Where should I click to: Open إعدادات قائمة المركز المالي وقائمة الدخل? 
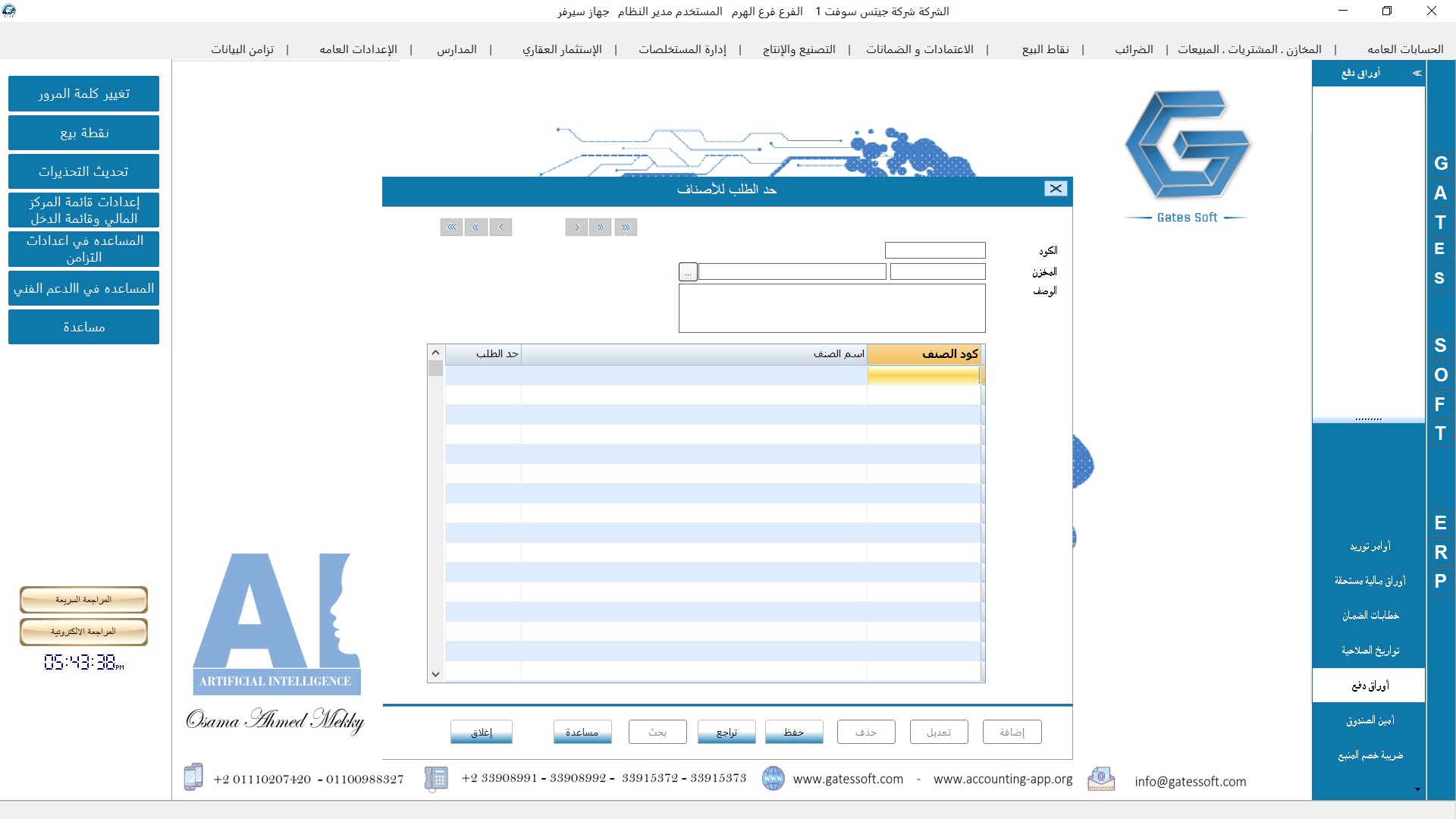(83, 210)
